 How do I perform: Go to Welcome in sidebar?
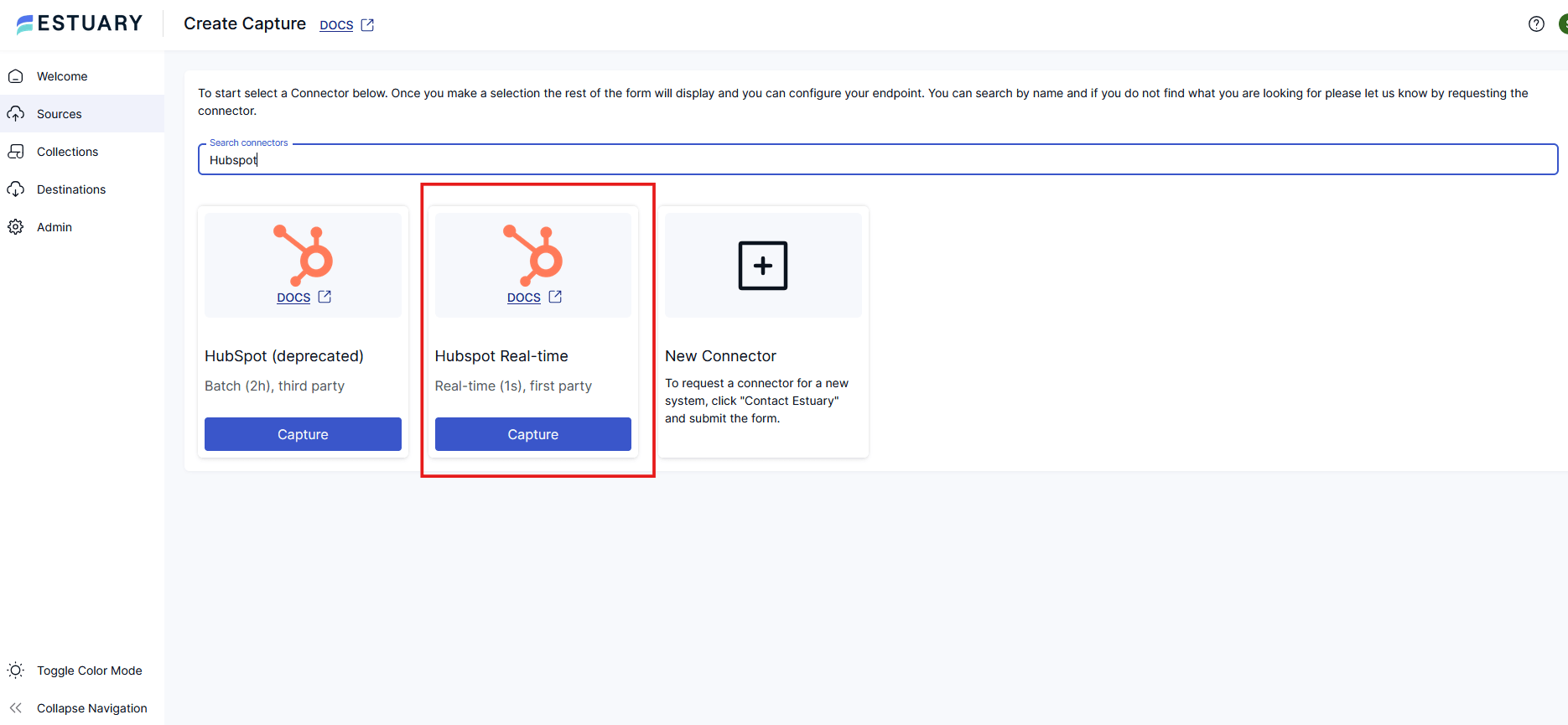[82, 76]
